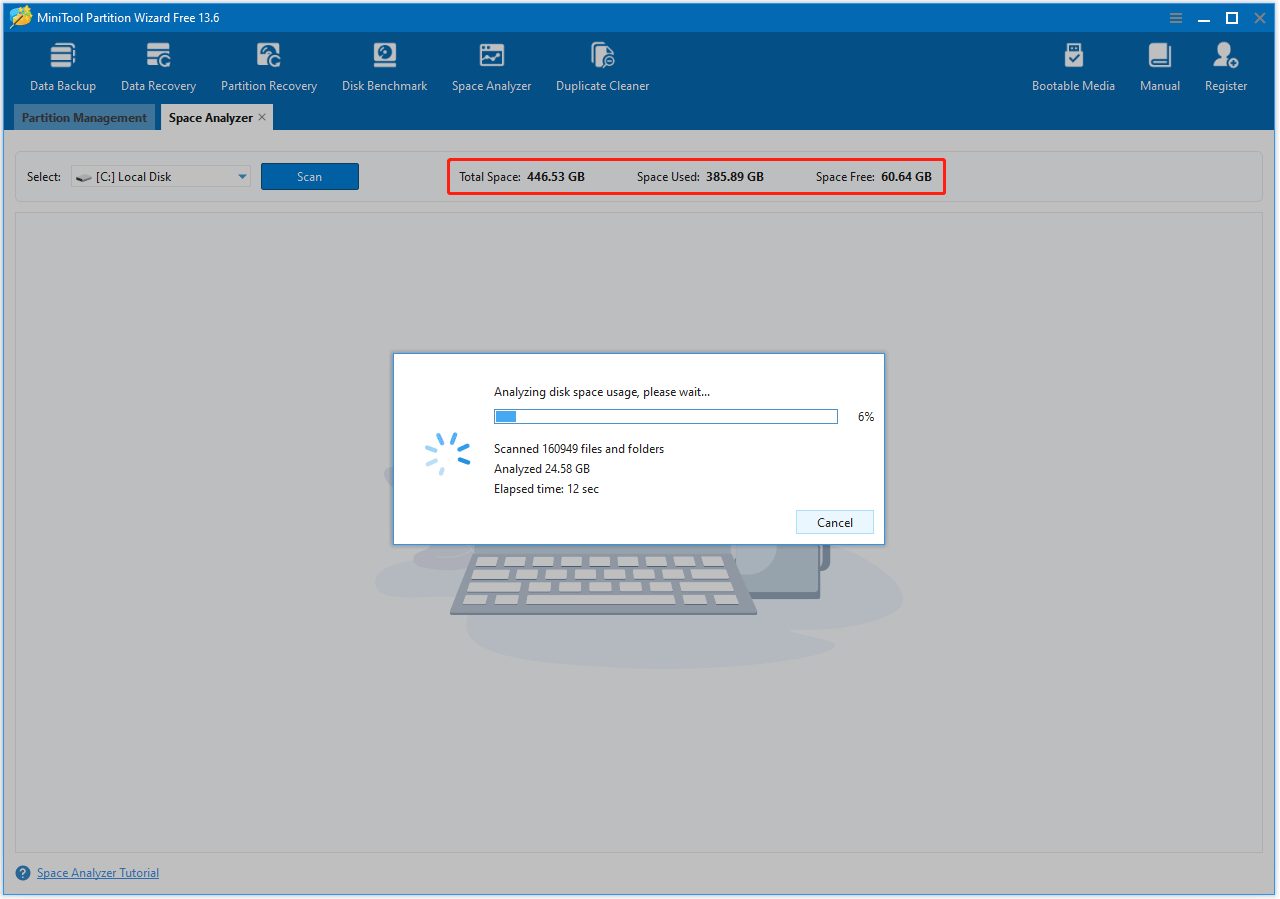Open the Manual

click(1159, 64)
